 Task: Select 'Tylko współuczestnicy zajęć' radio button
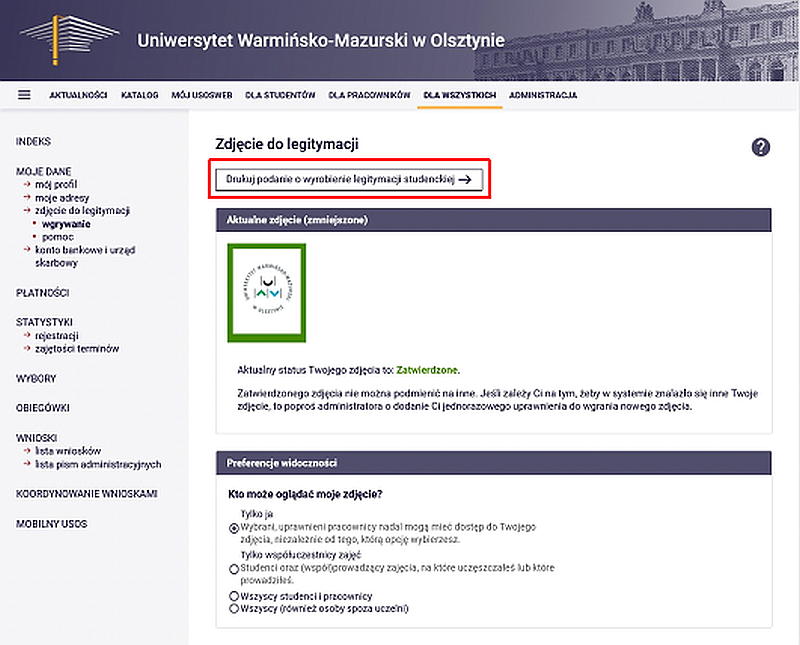234,568
